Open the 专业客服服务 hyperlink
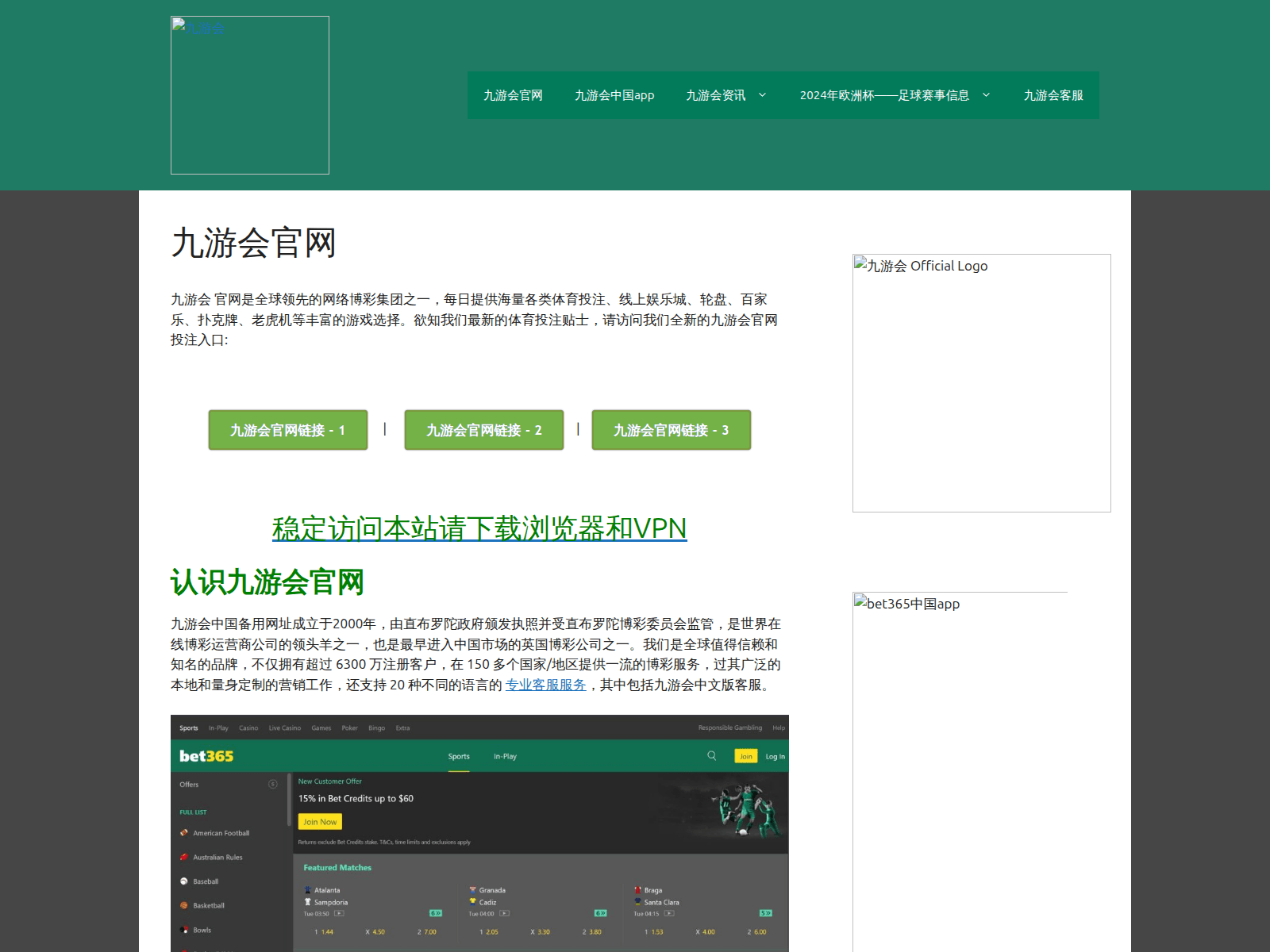 point(546,685)
